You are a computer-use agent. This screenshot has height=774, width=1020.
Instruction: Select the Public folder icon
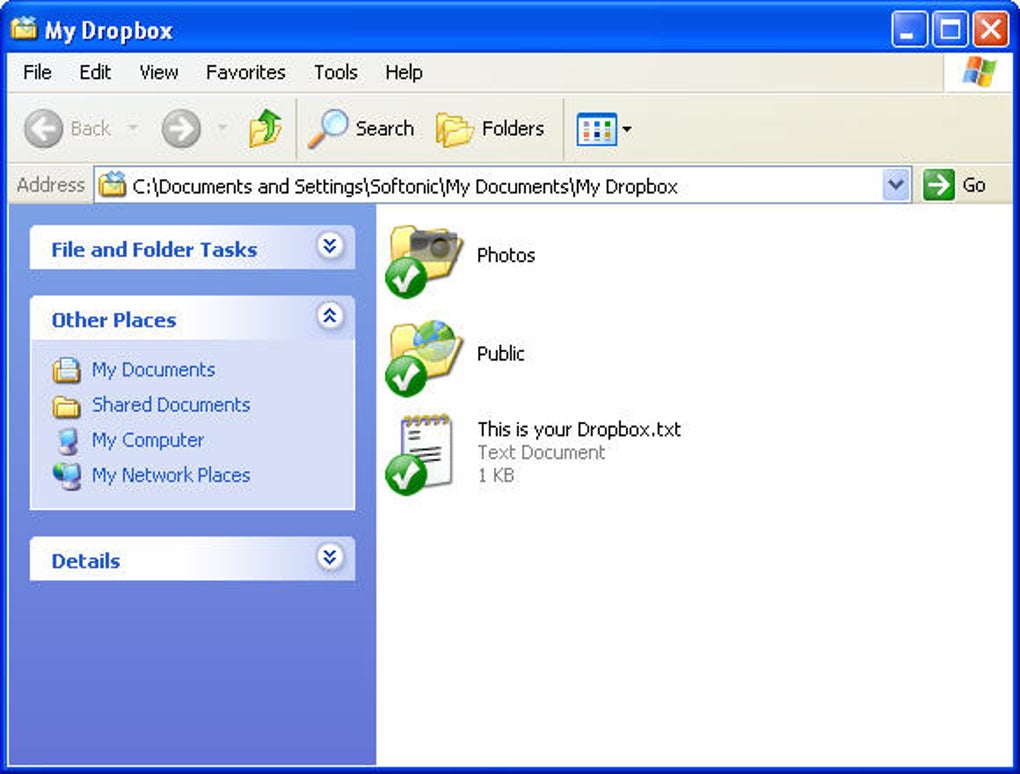pyautogui.click(x=423, y=358)
